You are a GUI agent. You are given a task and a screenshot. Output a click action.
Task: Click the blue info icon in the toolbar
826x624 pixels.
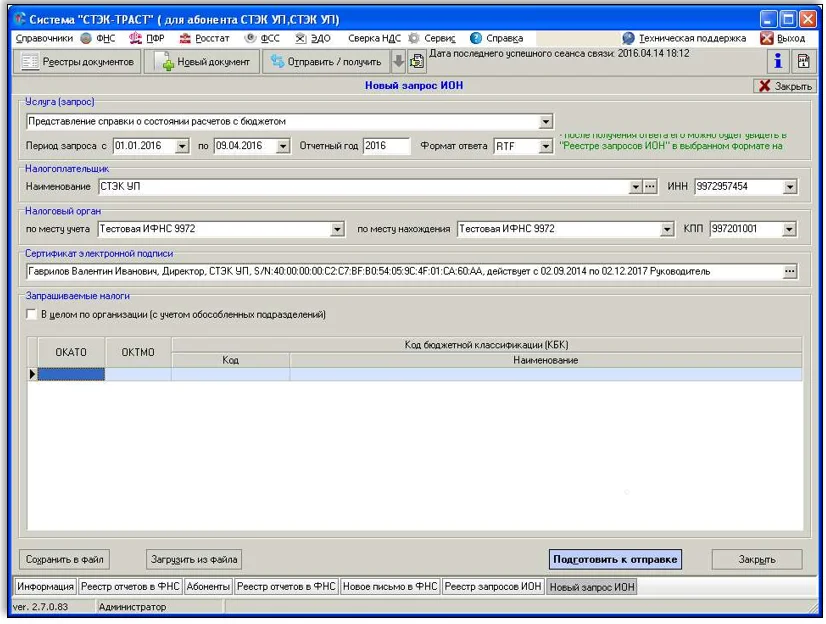(778, 62)
